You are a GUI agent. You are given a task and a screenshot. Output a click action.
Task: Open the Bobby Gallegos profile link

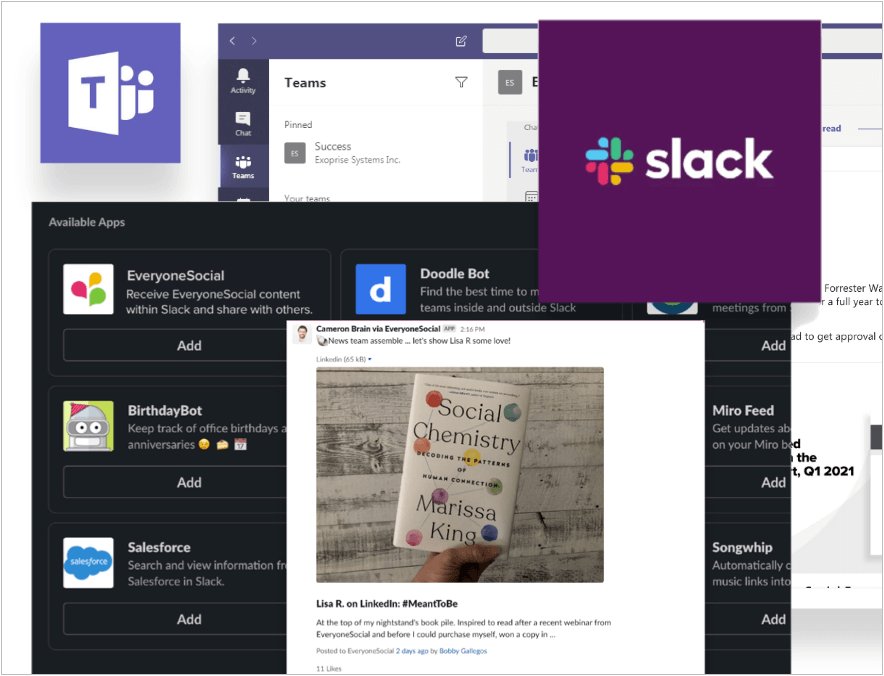point(463,651)
